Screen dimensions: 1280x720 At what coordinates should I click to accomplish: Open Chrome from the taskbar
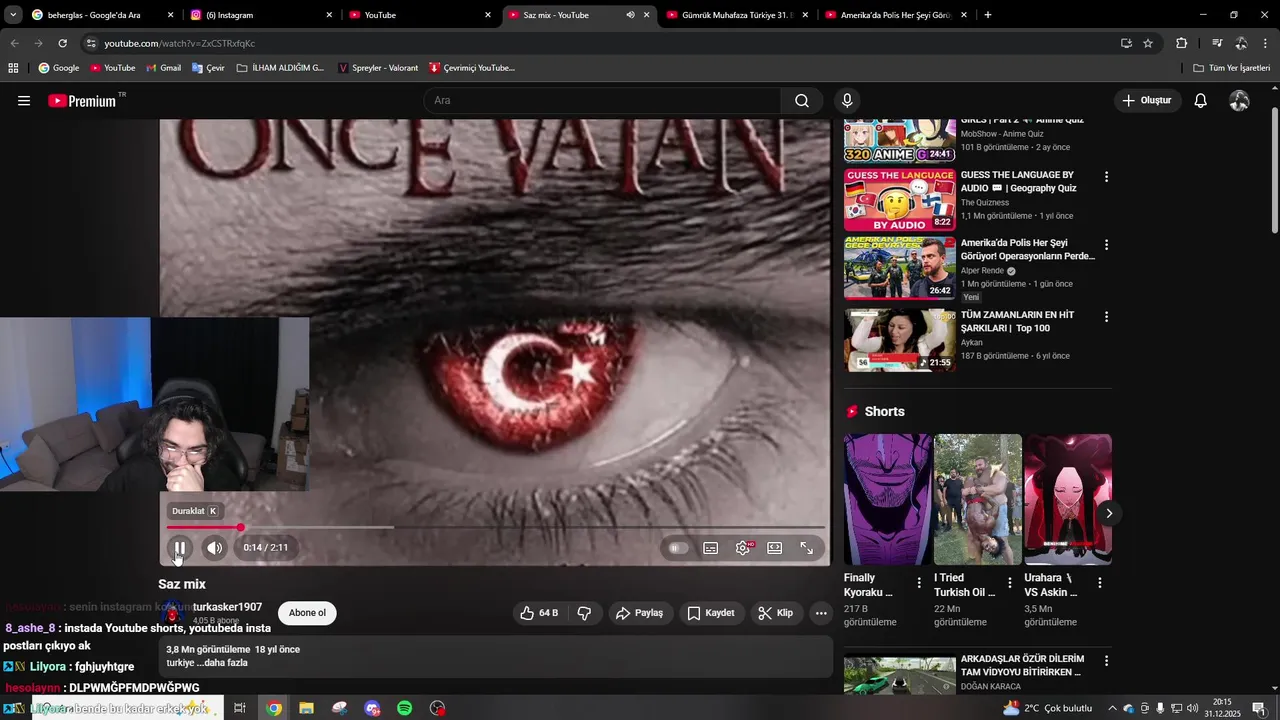tap(274, 708)
